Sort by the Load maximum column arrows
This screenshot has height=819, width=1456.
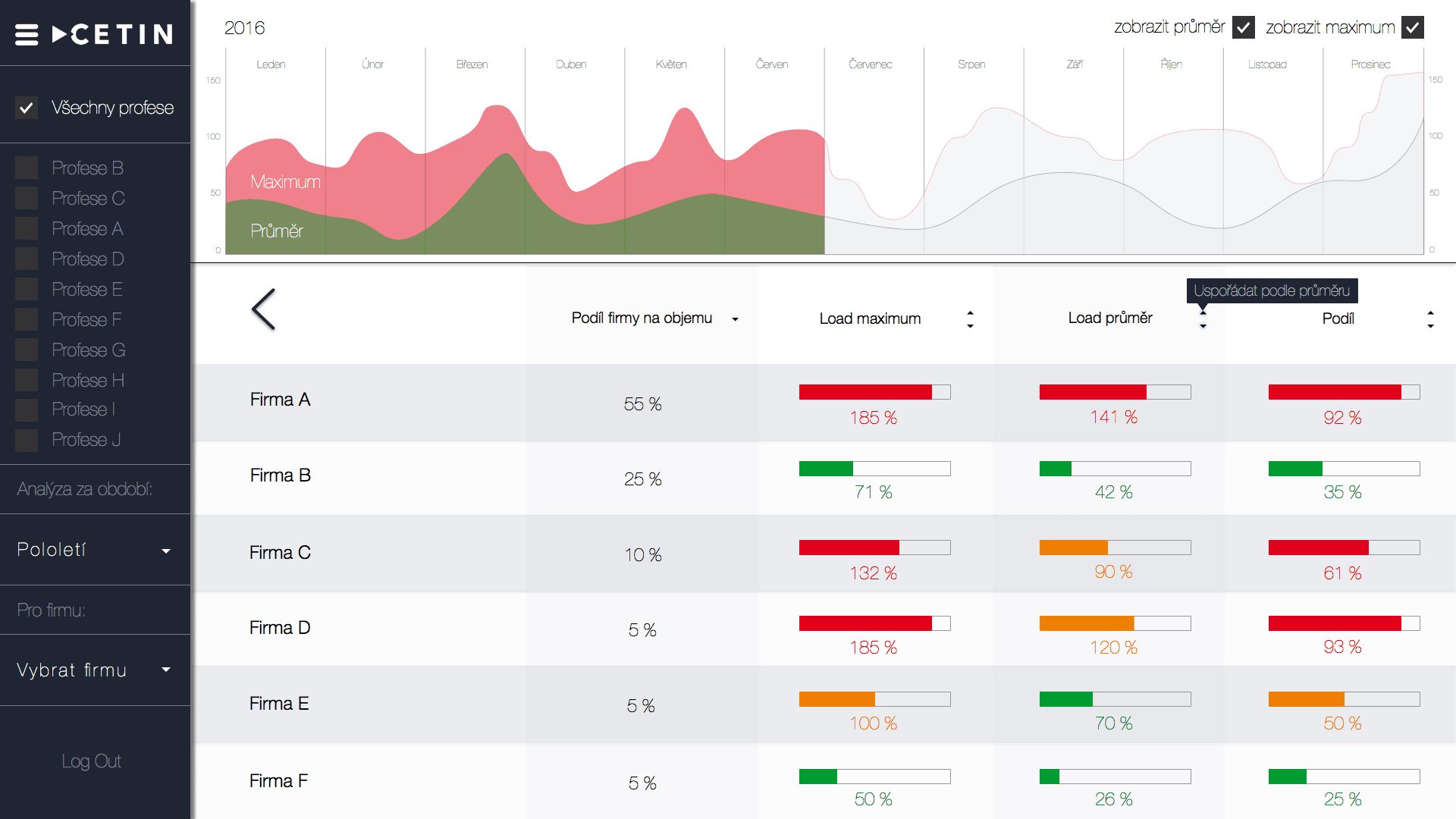point(970,318)
